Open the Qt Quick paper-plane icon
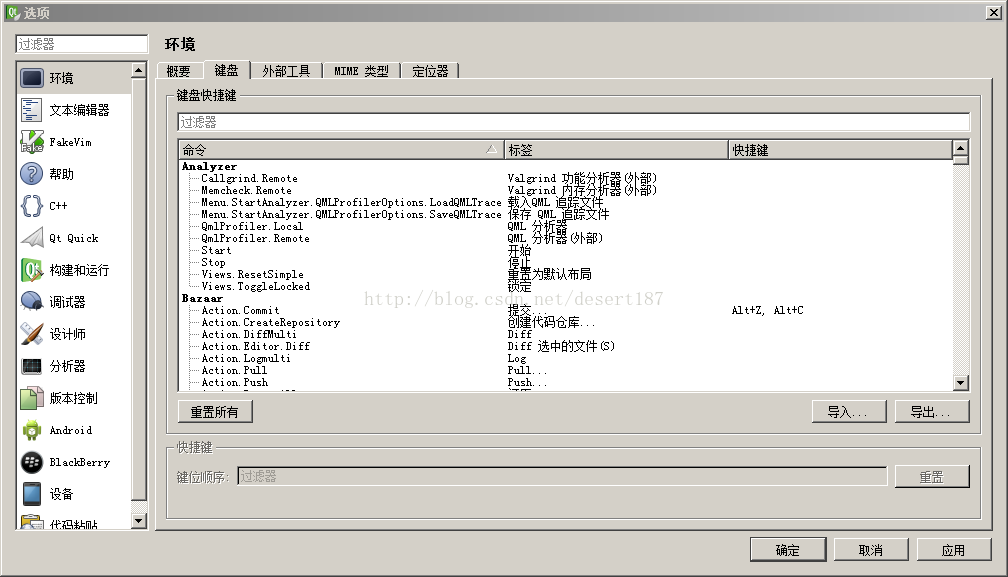 (x=32, y=238)
